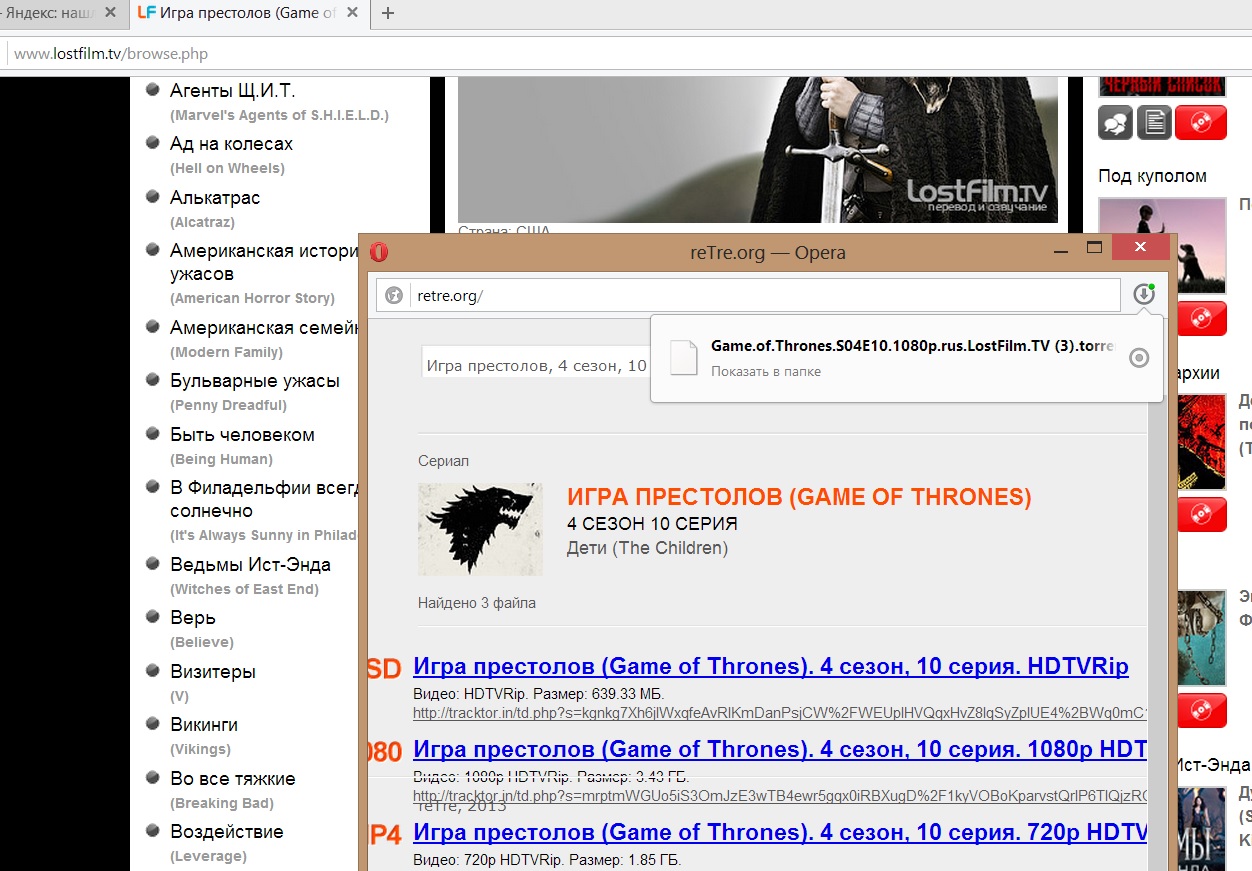Click the Opera downloads icon in popup toolbar
Viewport: 1252px width, 871px height.
pos(1143,294)
